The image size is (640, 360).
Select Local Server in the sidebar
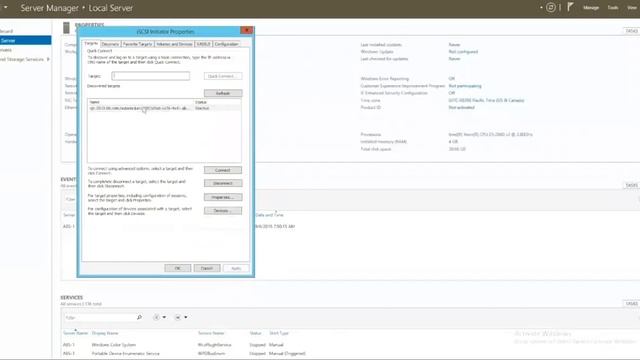(25, 40)
